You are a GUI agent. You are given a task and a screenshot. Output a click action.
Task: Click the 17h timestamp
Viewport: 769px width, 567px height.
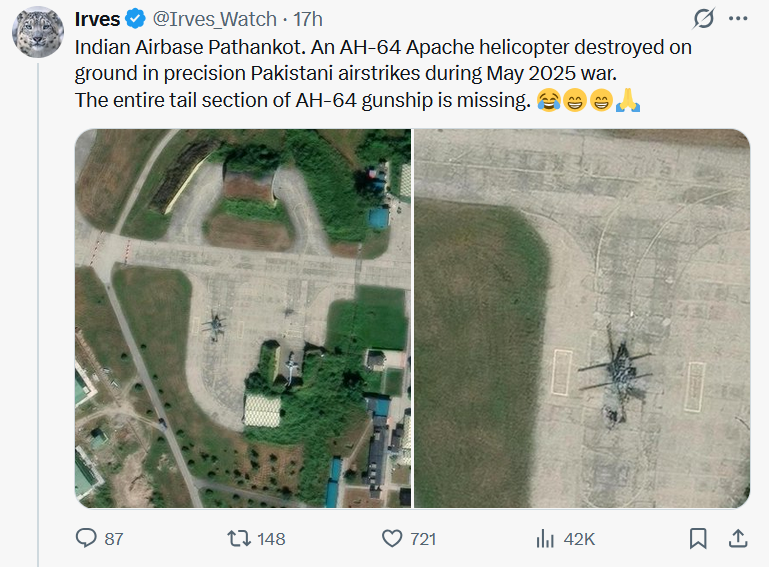(x=308, y=19)
